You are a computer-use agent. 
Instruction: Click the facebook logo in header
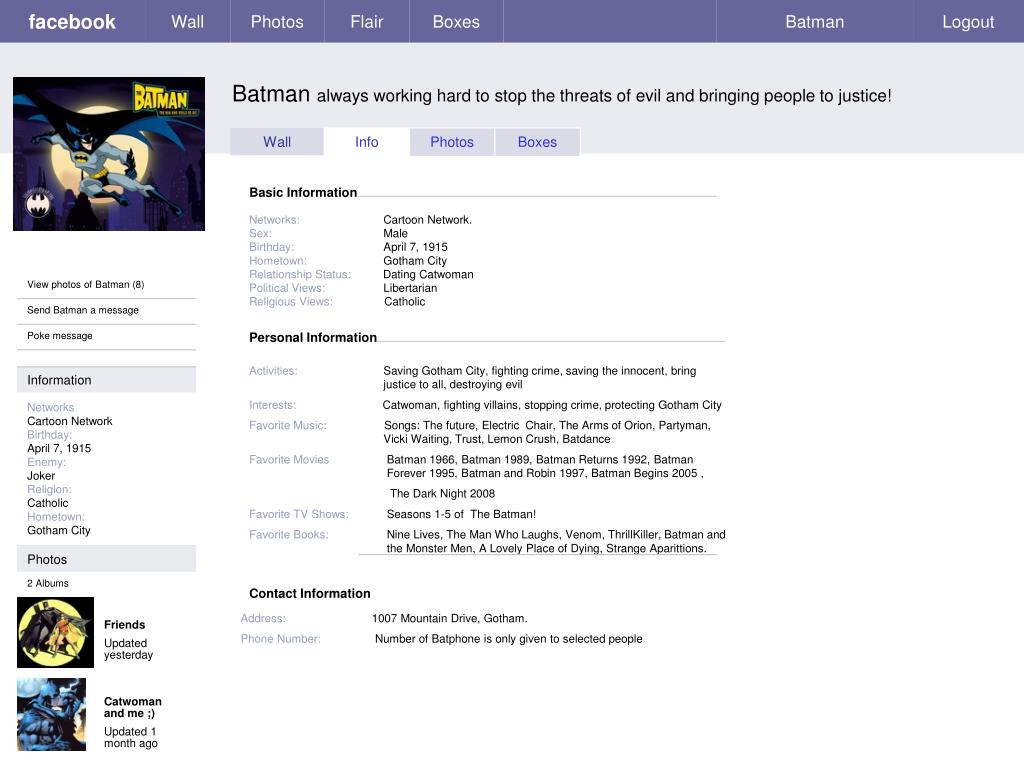(x=72, y=22)
